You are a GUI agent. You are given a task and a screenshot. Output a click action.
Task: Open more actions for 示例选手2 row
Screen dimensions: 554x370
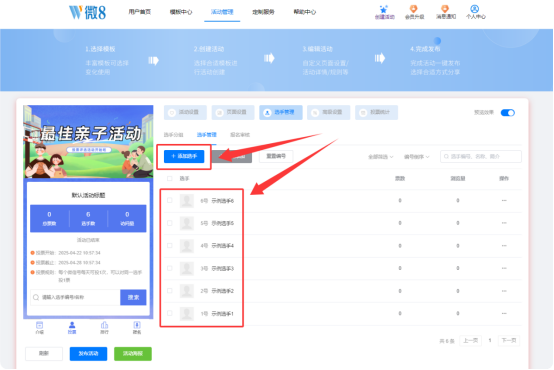pyautogui.click(x=504, y=291)
